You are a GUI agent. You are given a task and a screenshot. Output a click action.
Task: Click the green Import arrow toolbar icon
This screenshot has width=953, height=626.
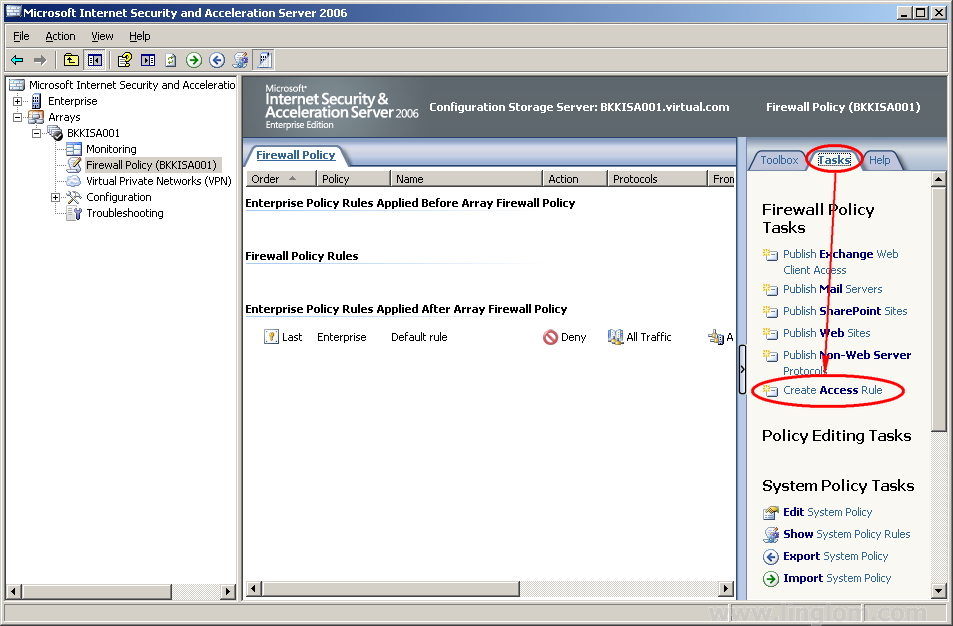pos(194,60)
